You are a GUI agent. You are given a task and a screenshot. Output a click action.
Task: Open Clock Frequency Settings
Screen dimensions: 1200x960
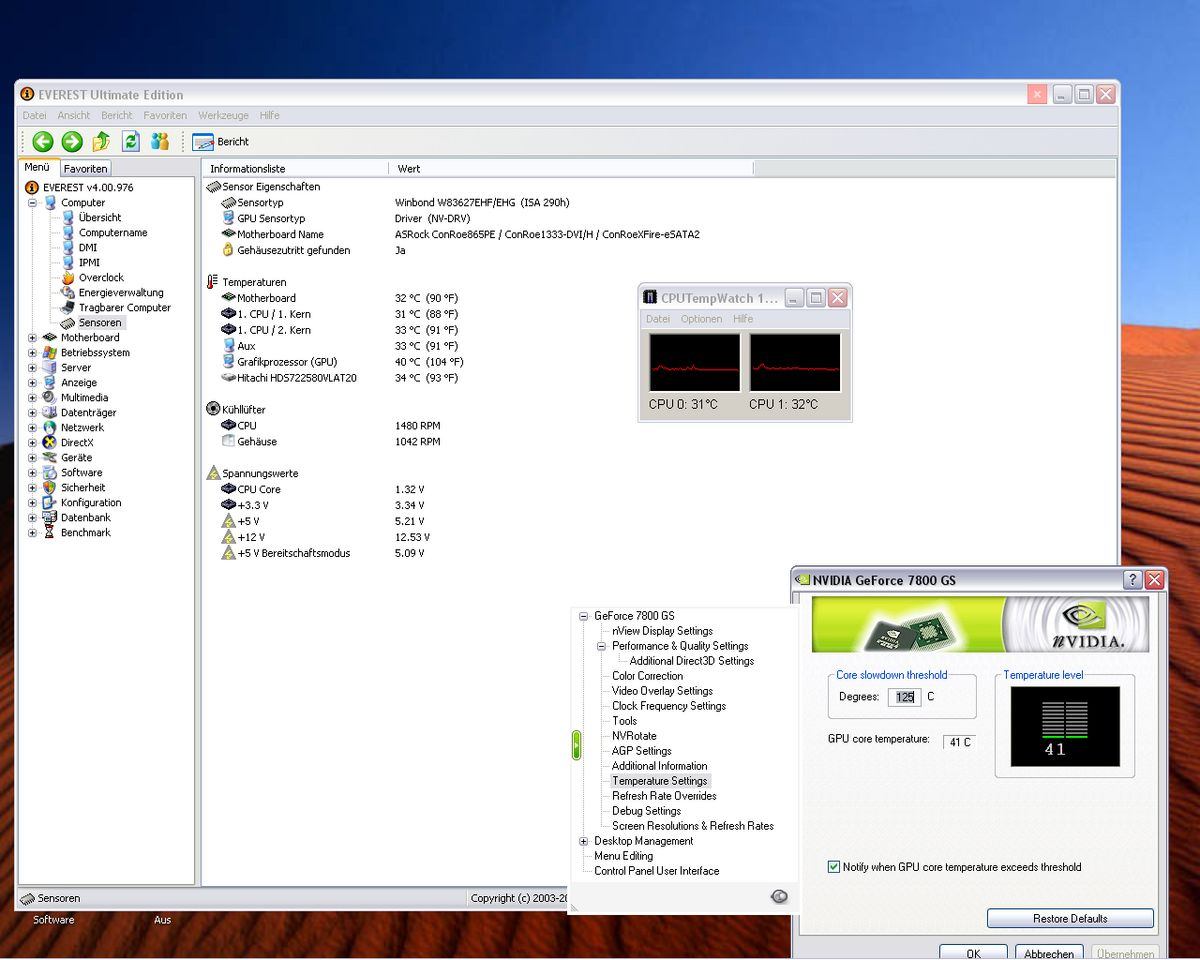[669, 706]
